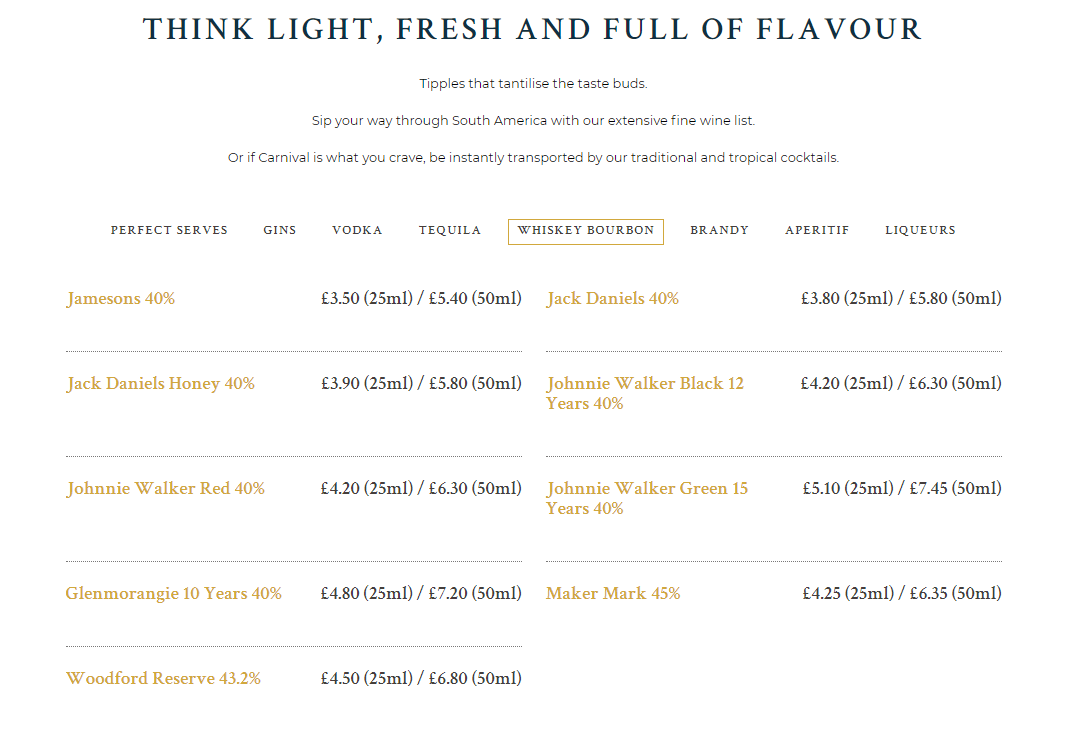The width and height of the screenshot is (1081, 740).
Task: Open Johnnie Walker Black 12 Years
Action: point(645,393)
